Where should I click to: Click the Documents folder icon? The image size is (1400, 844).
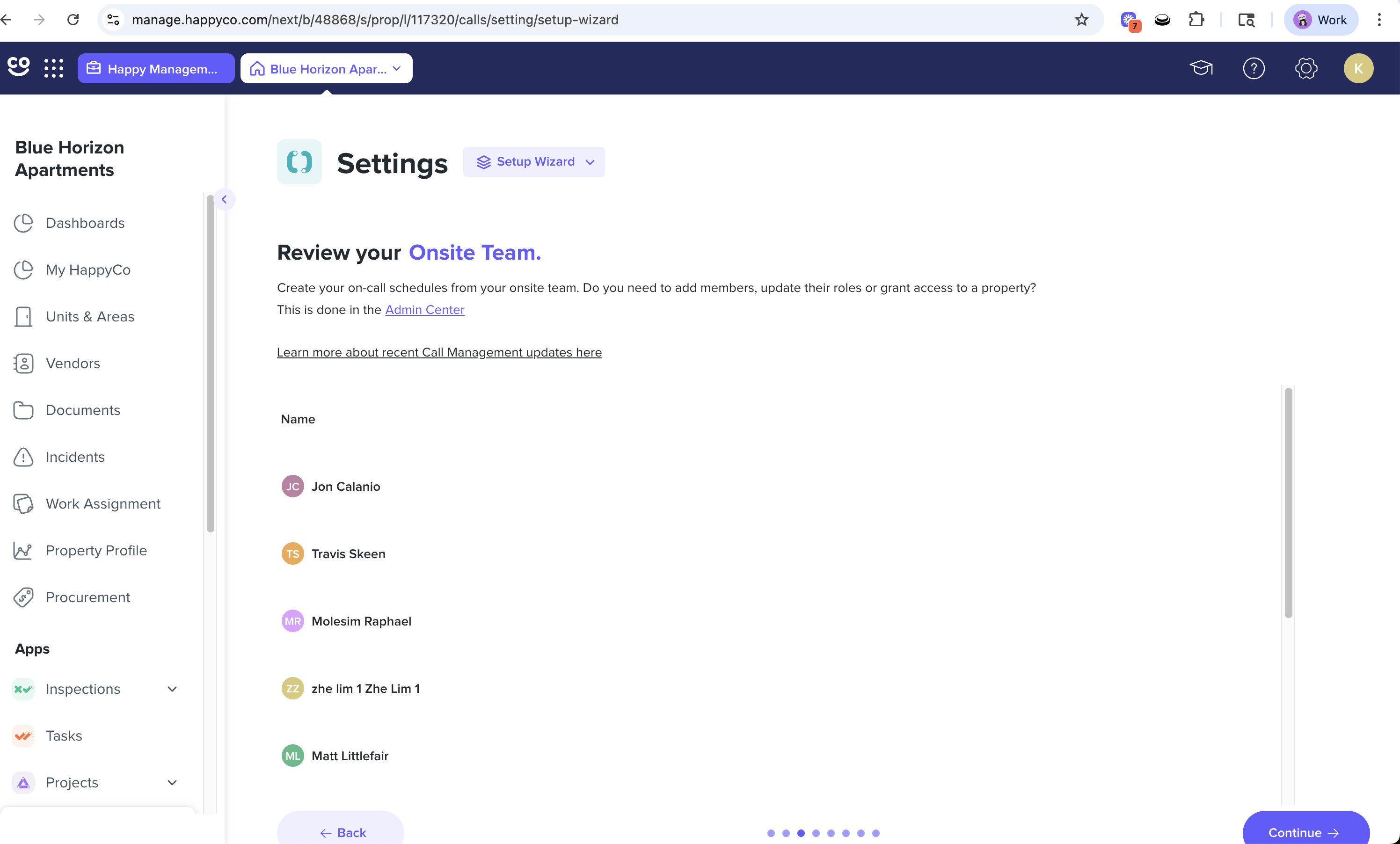pos(23,409)
